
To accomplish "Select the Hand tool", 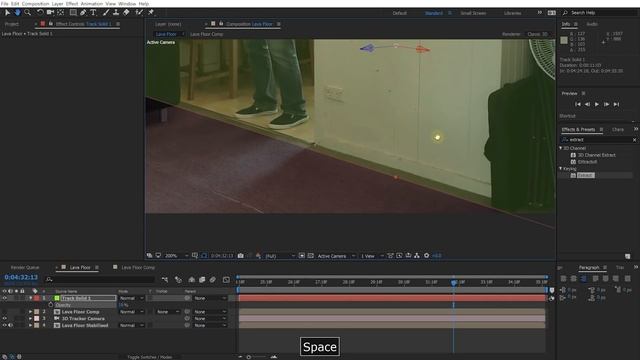I will coord(17,13).
